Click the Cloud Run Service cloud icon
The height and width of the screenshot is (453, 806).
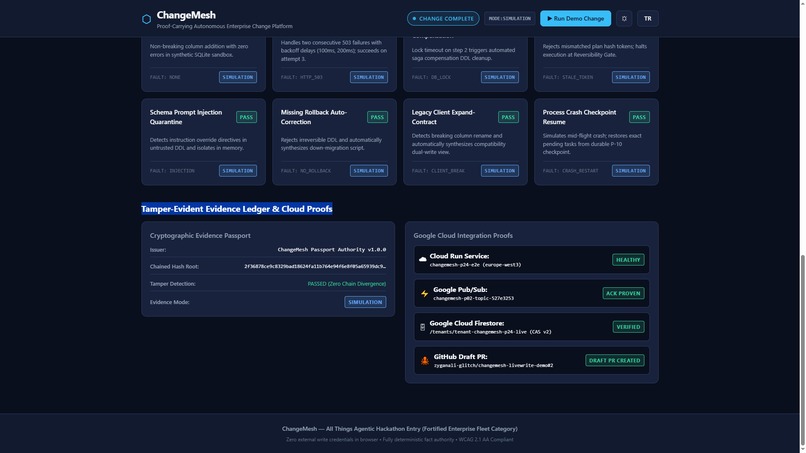tap(423, 260)
